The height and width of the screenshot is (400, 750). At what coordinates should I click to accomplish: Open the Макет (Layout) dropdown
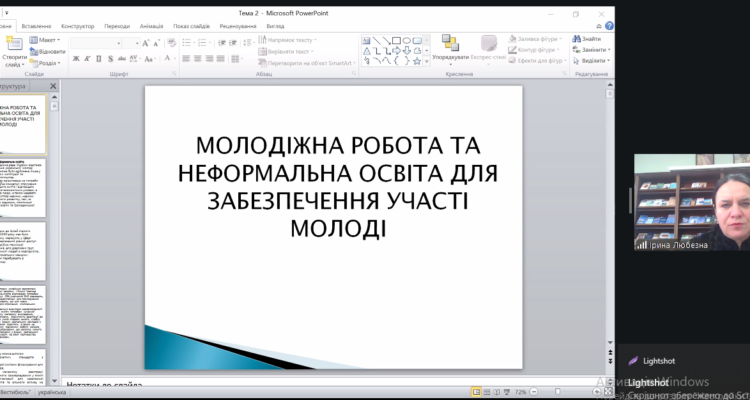[47, 40]
